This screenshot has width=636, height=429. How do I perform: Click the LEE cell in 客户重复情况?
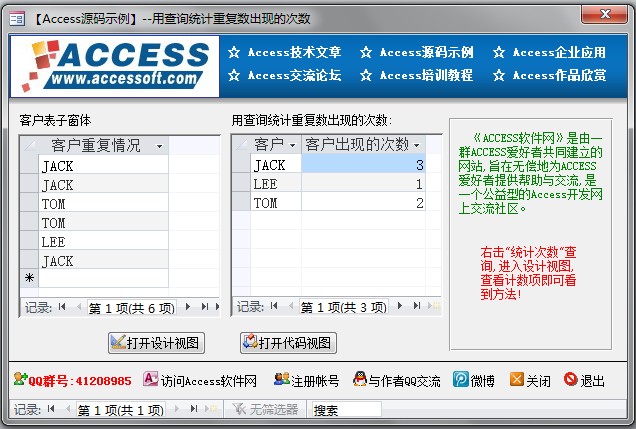click(103, 242)
